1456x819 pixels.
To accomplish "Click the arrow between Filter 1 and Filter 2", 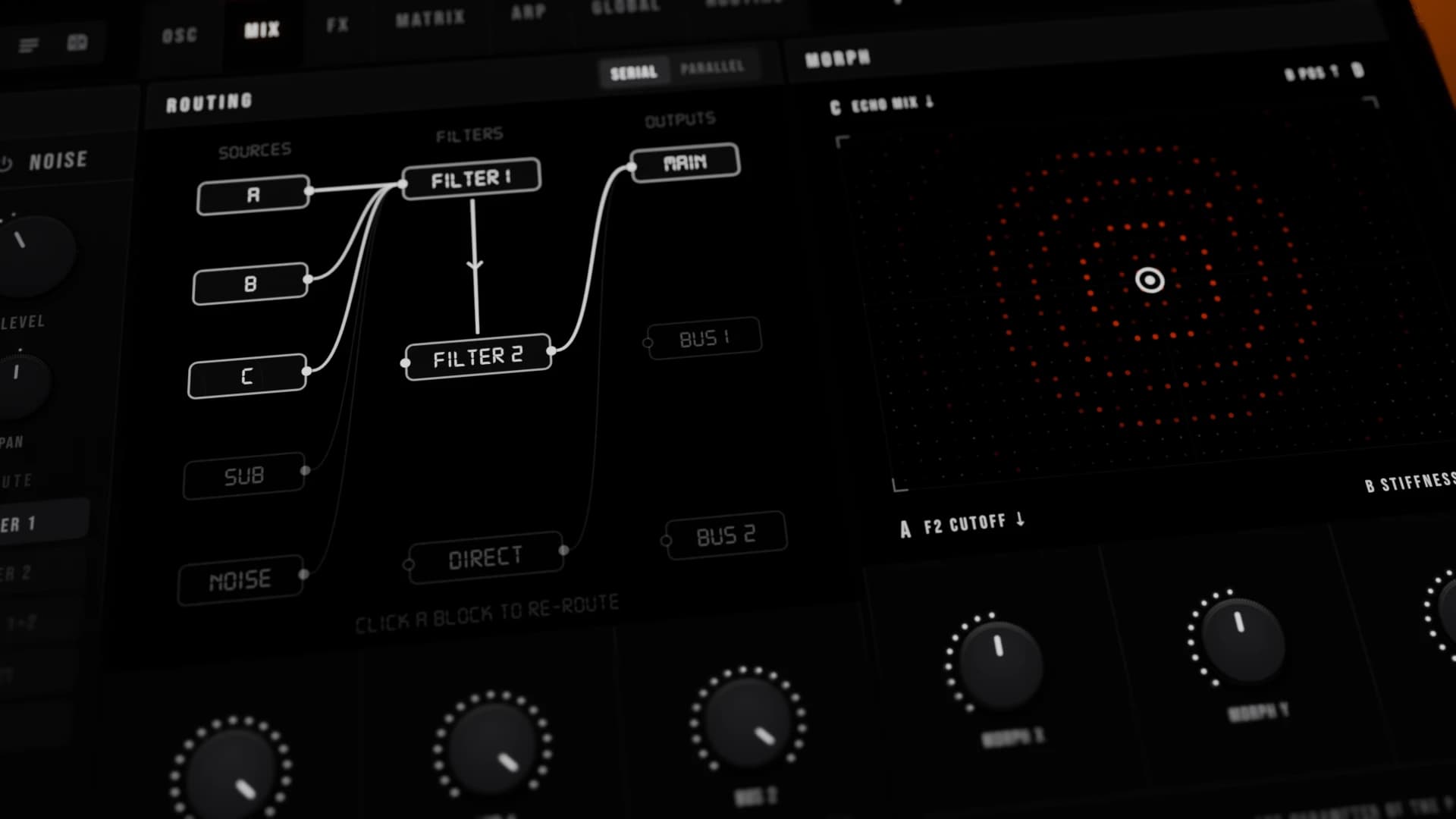I will pyautogui.click(x=475, y=265).
